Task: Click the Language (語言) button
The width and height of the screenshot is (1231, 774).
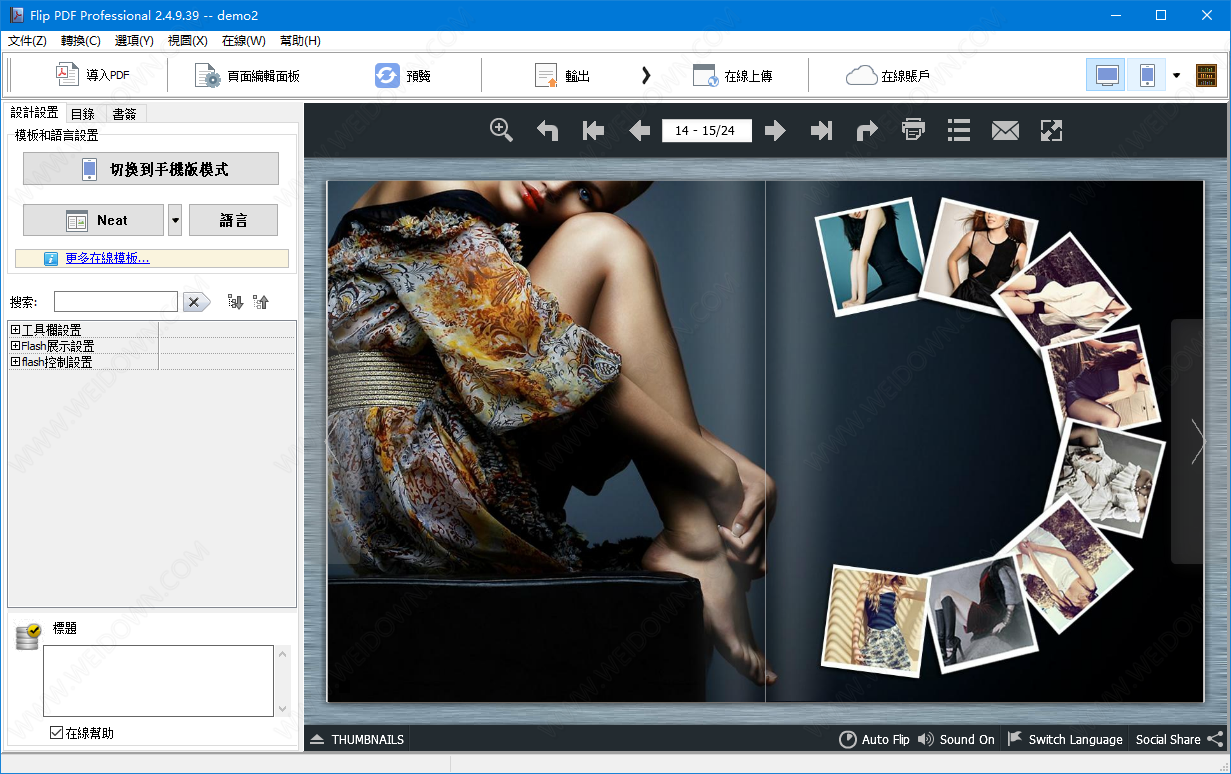Action: (x=233, y=220)
